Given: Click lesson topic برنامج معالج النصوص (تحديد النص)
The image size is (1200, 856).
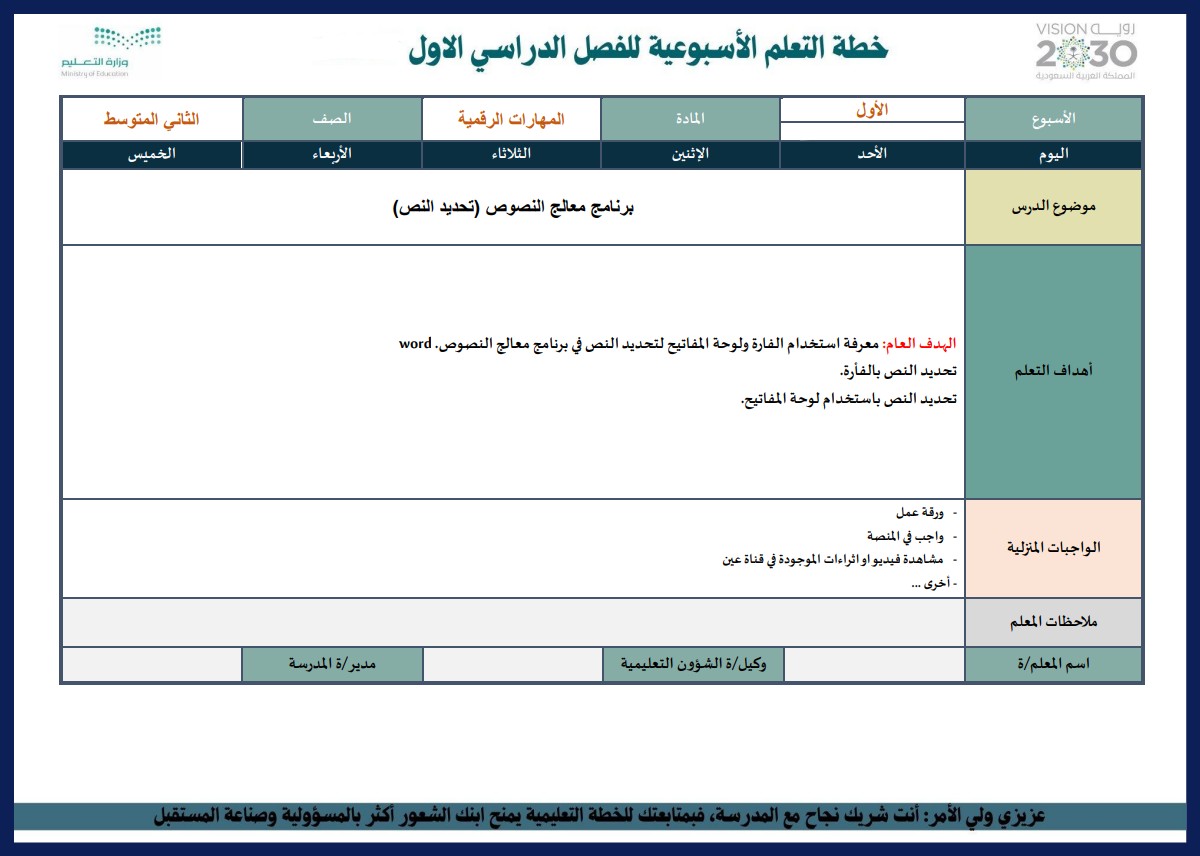Looking at the screenshot, I should [513, 207].
